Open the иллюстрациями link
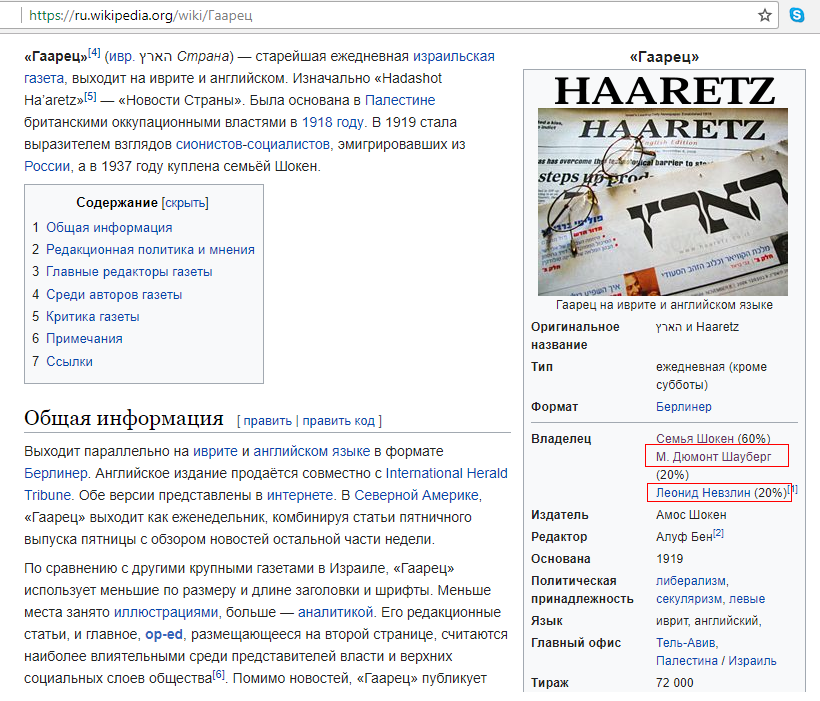 166,613
